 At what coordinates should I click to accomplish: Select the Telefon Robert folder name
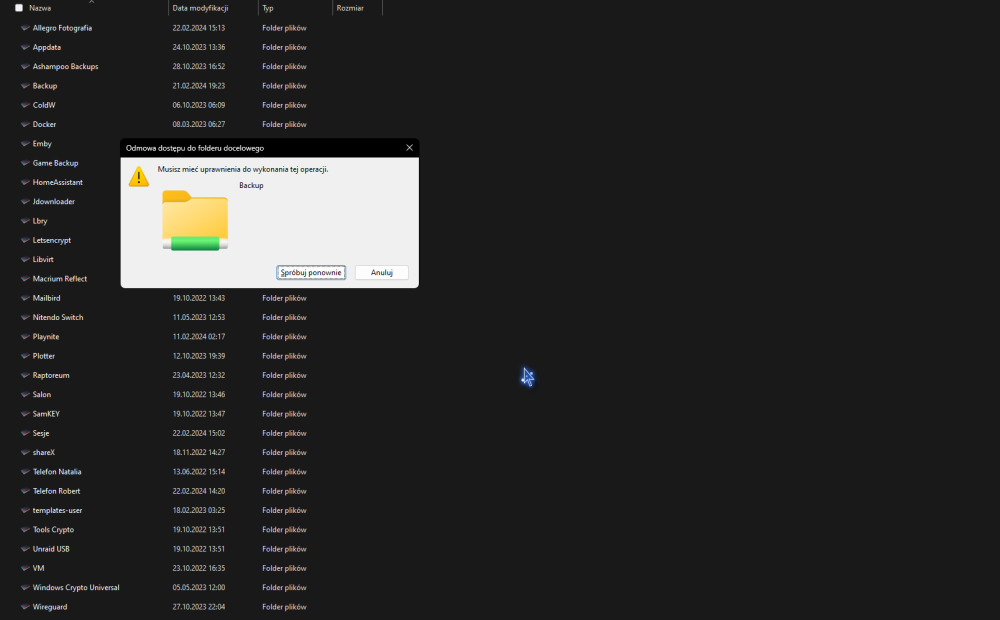(x=56, y=491)
